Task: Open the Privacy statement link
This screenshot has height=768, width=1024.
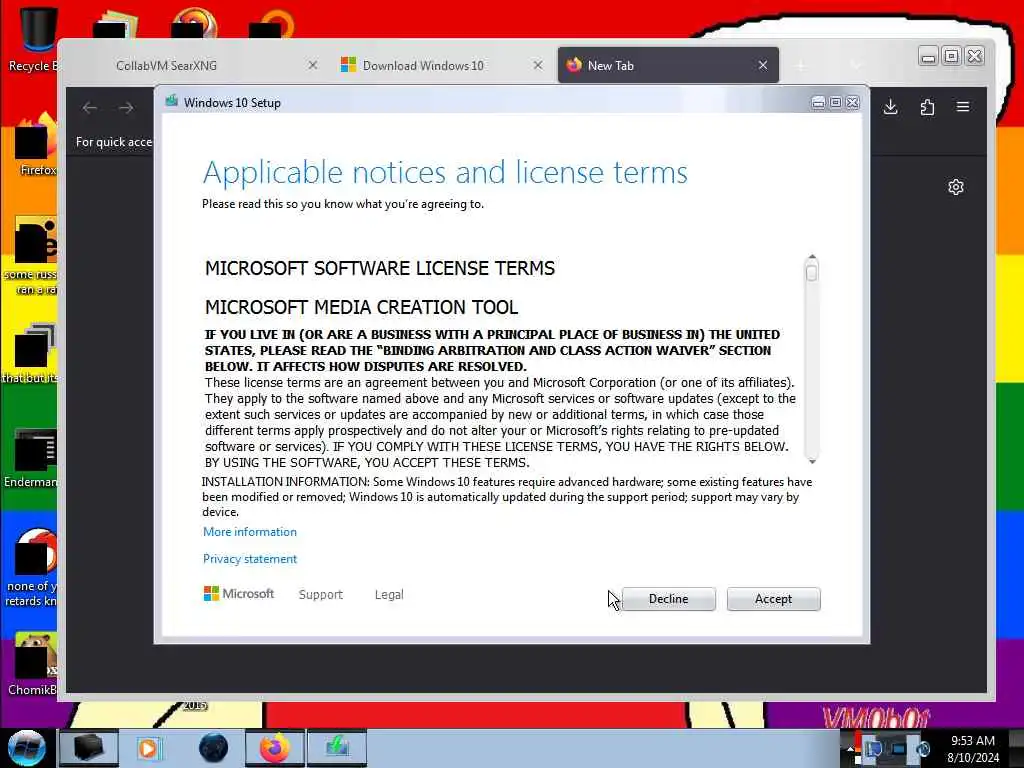Action: pos(249,559)
